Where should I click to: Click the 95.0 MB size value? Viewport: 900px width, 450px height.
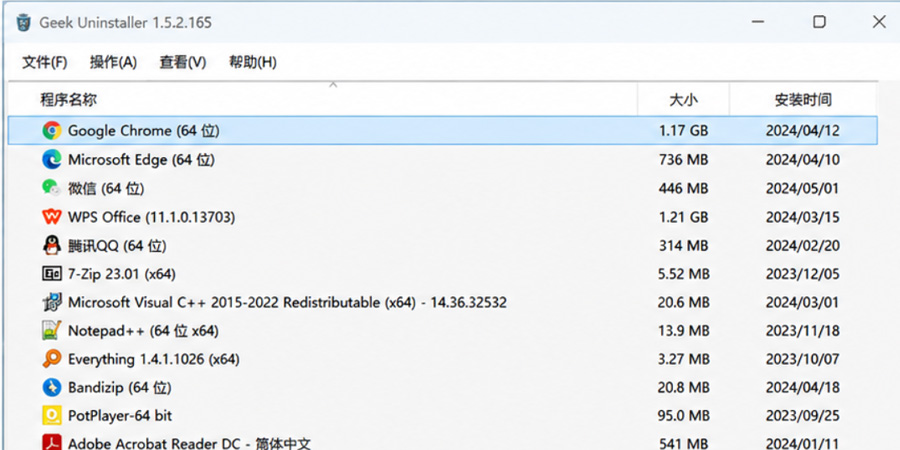[x=683, y=416]
